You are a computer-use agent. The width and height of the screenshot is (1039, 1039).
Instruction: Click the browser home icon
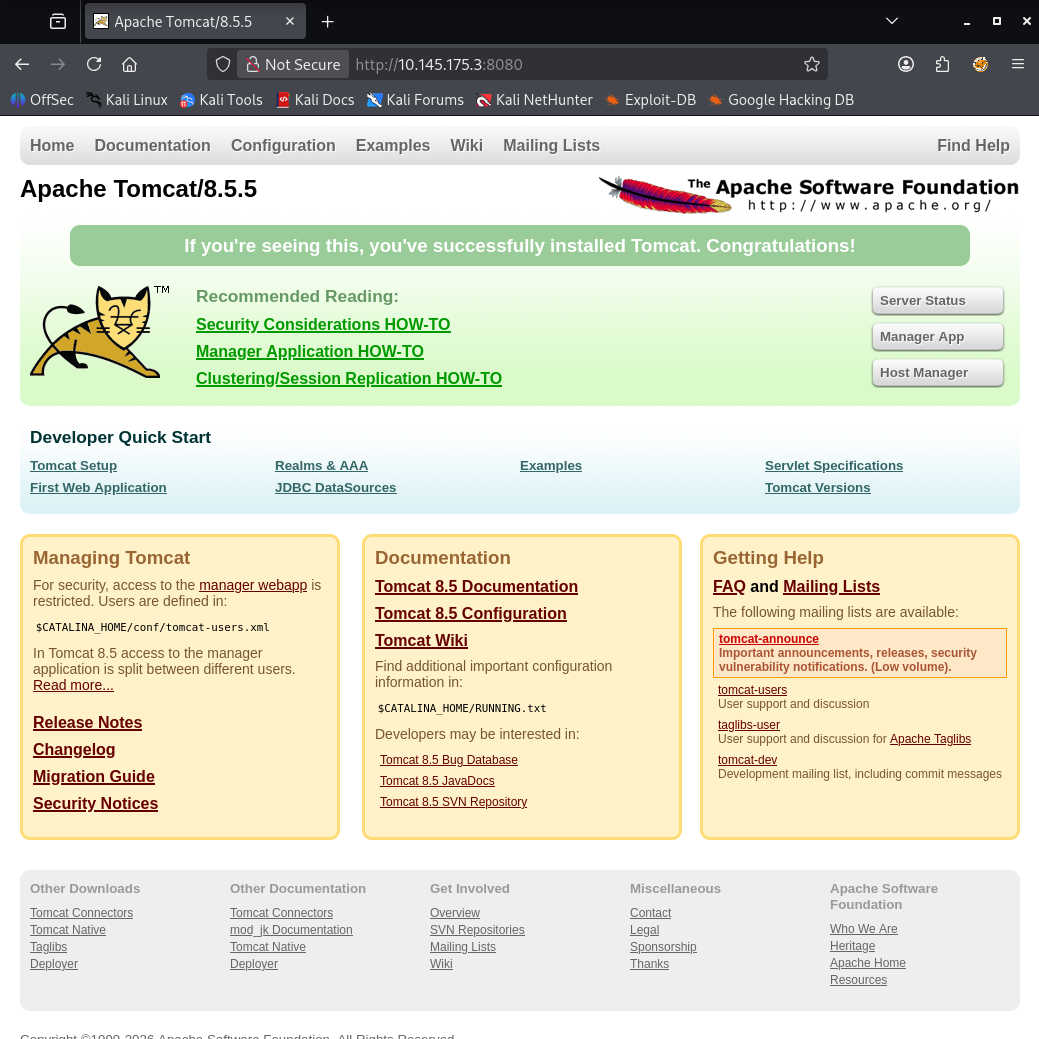pyautogui.click(x=129, y=64)
